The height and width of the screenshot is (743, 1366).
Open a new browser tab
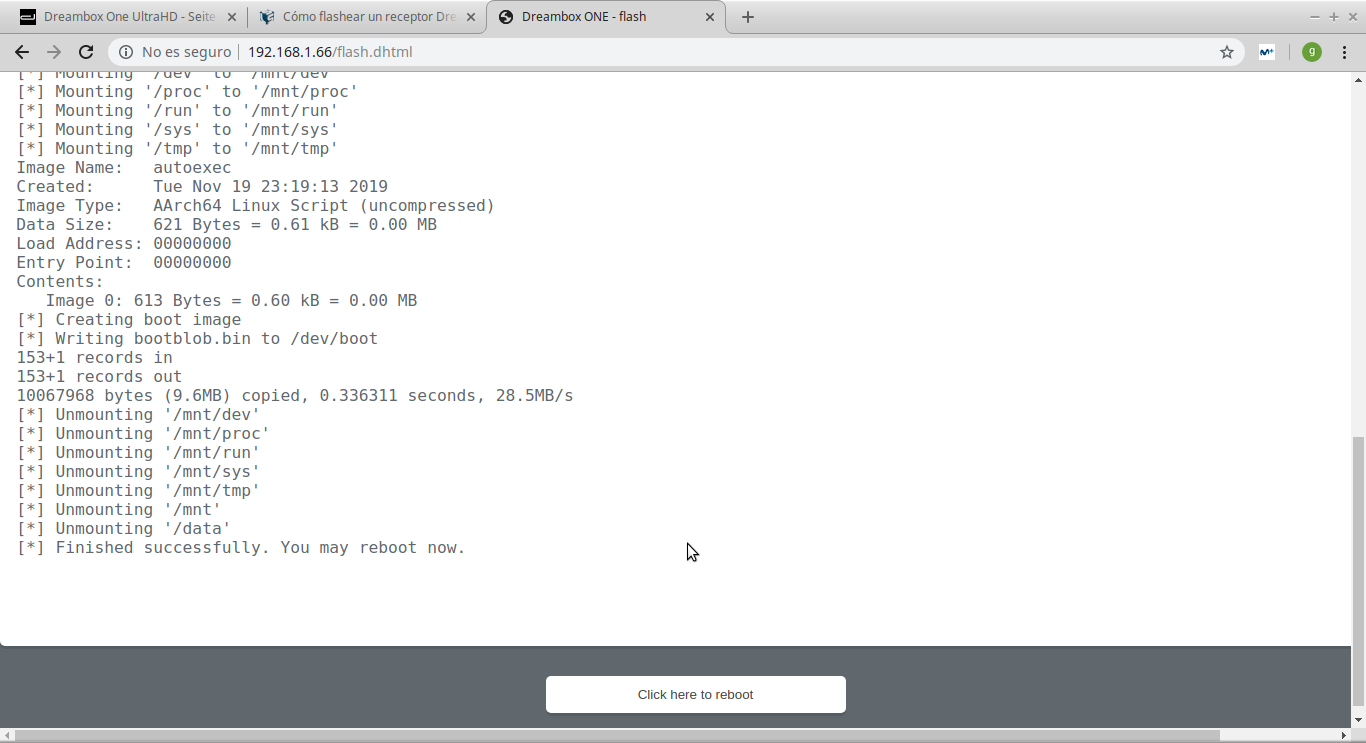click(748, 17)
